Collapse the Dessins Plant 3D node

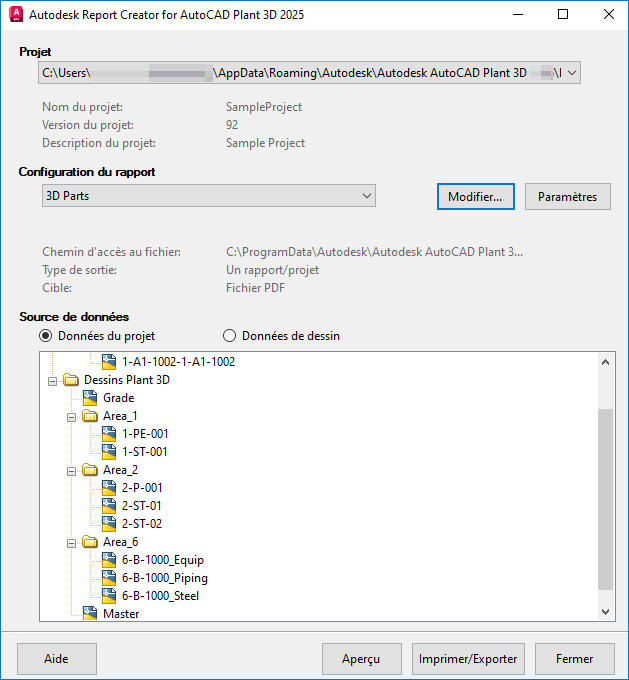click(x=52, y=381)
